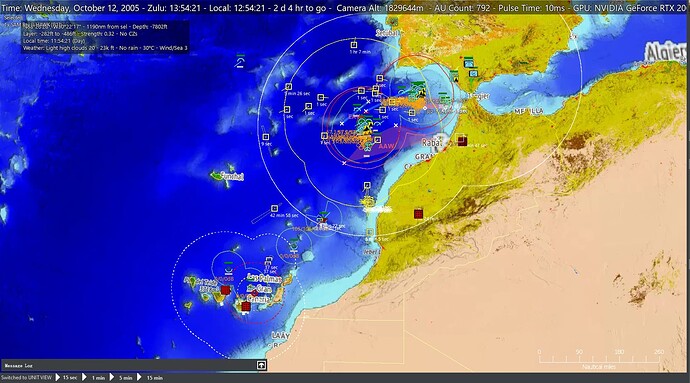Click the AAW zone label
This screenshot has width=690, height=383.
pyautogui.click(x=386, y=146)
